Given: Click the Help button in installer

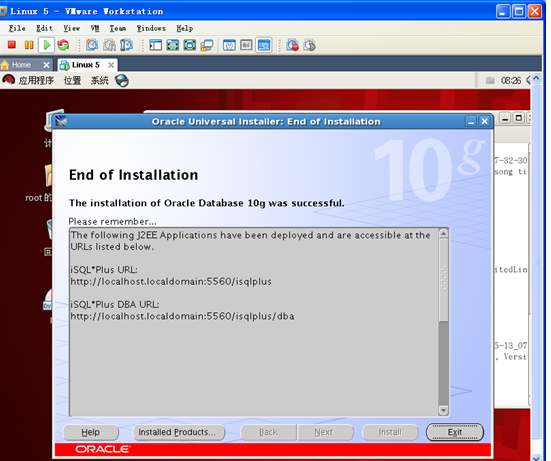Looking at the screenshot, I should [91, 432].
